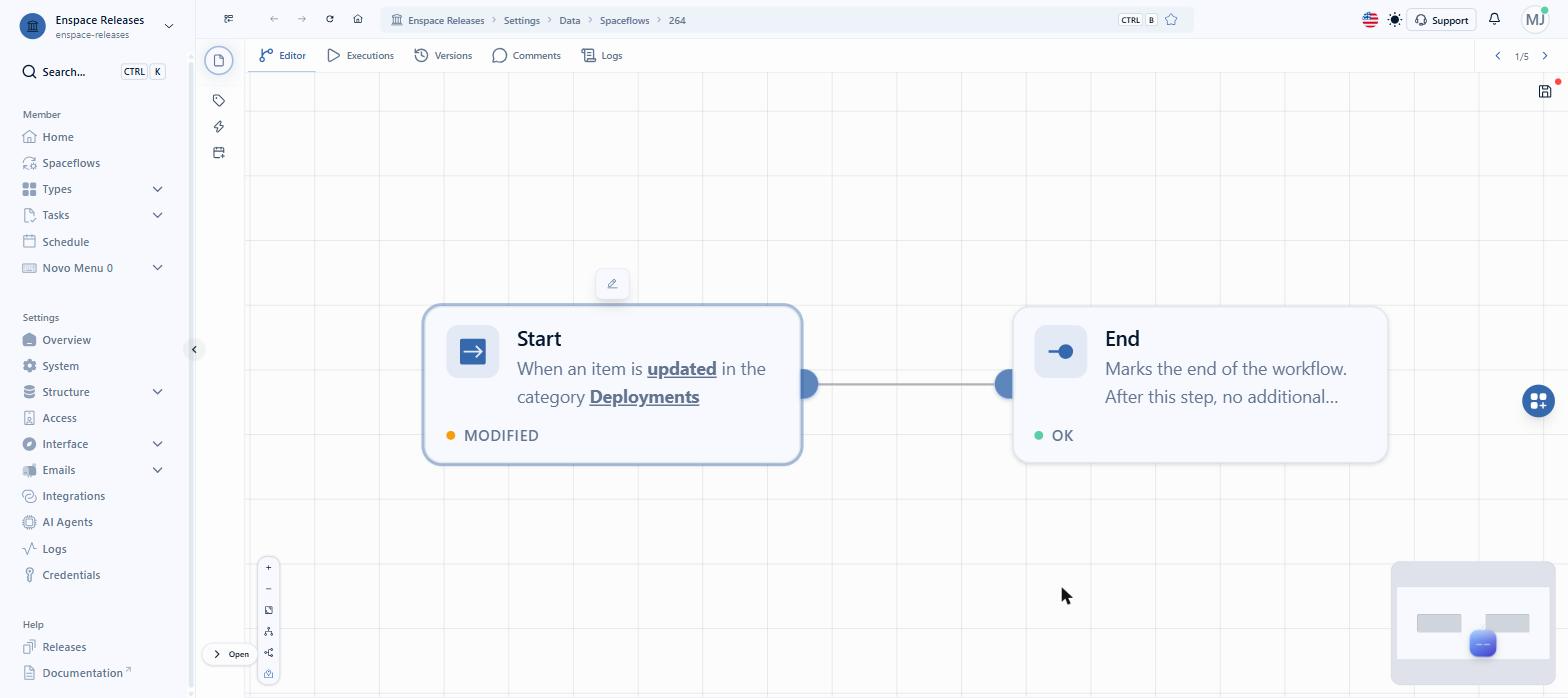
Task: Click the minimap thumbnail
Action: [1473, 623]
